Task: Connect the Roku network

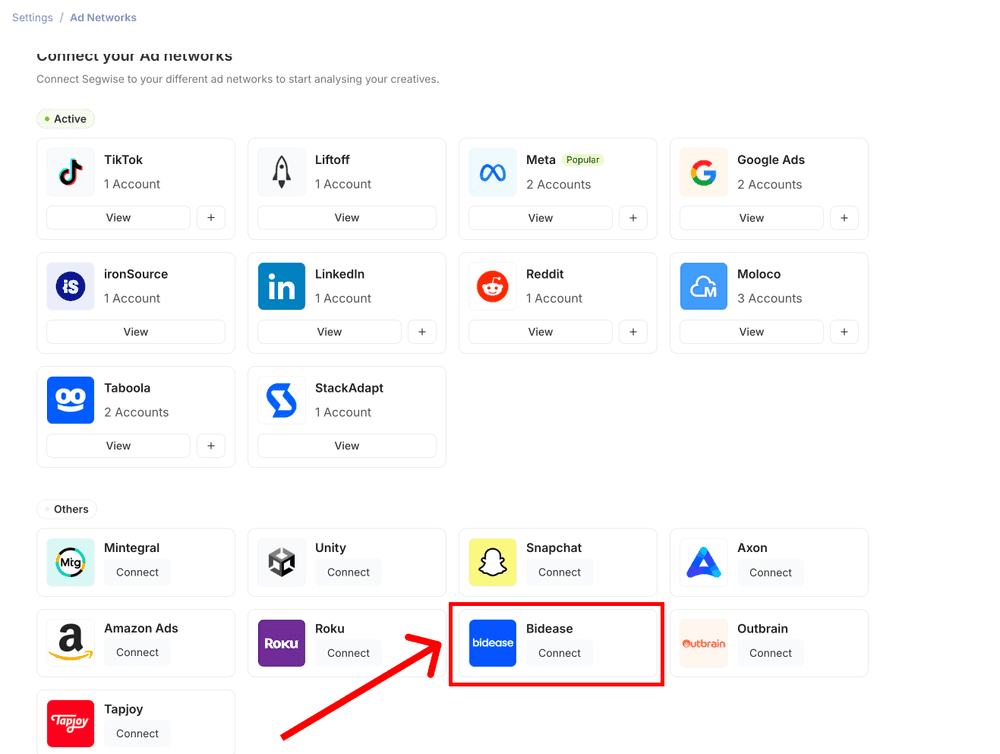Action: click(348, 653)
